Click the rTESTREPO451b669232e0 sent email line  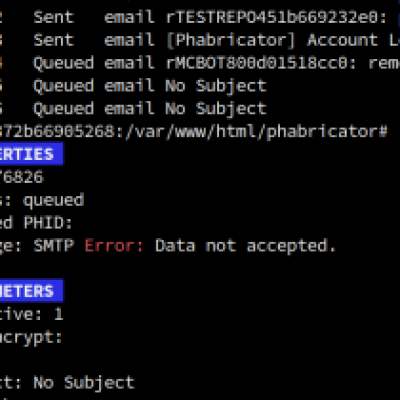200,17
